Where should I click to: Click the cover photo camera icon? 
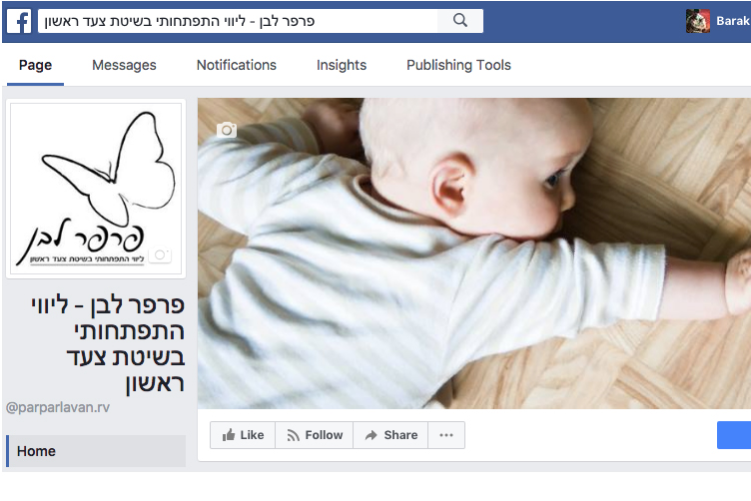[227, 129]
